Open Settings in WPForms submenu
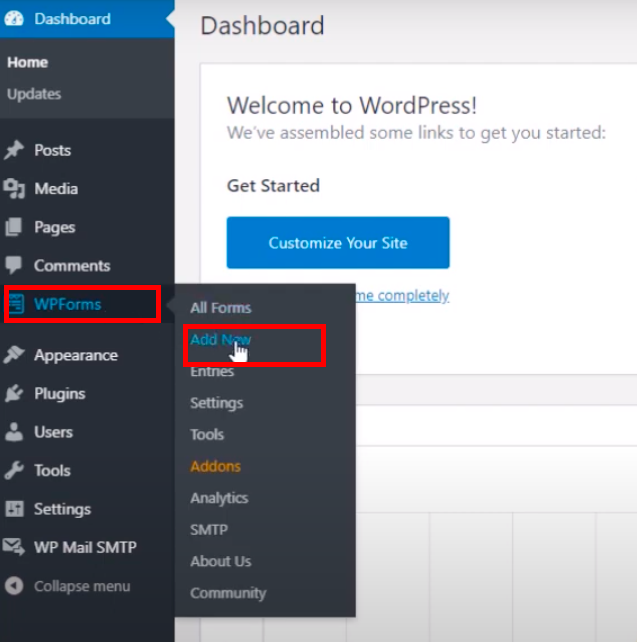The width and height of the screenshot is (637, 642). (217, 403)
